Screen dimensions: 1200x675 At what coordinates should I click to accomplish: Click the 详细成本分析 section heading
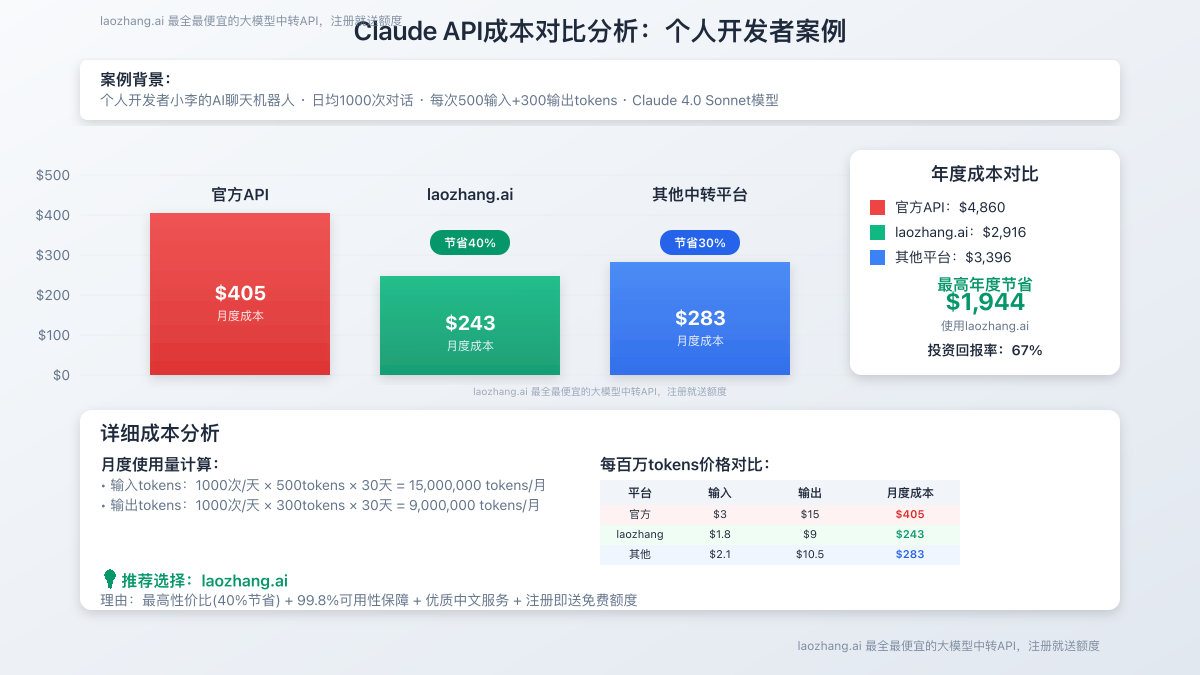160,434
